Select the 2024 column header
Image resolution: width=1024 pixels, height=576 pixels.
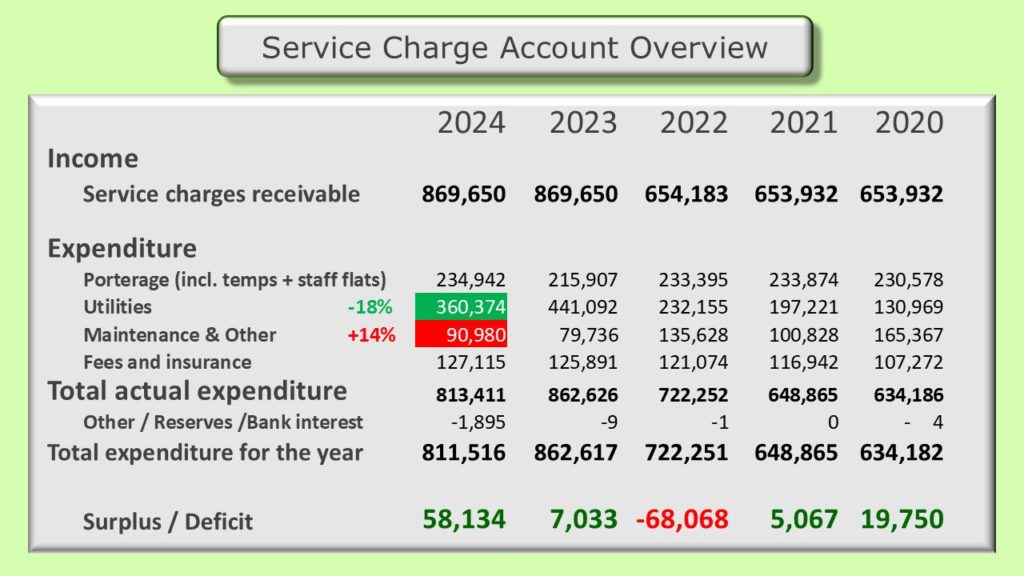pyautogui.click(x=471, y=123)
